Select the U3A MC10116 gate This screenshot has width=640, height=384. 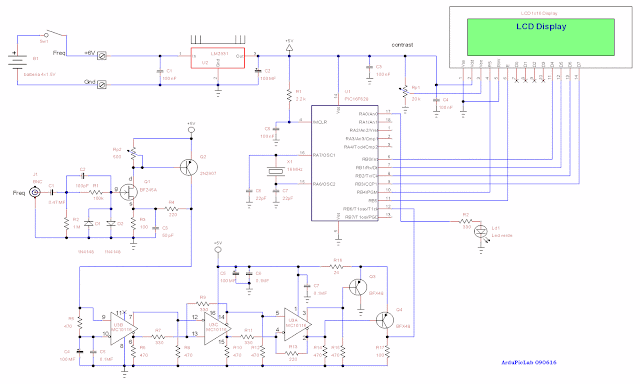(298, 325)
